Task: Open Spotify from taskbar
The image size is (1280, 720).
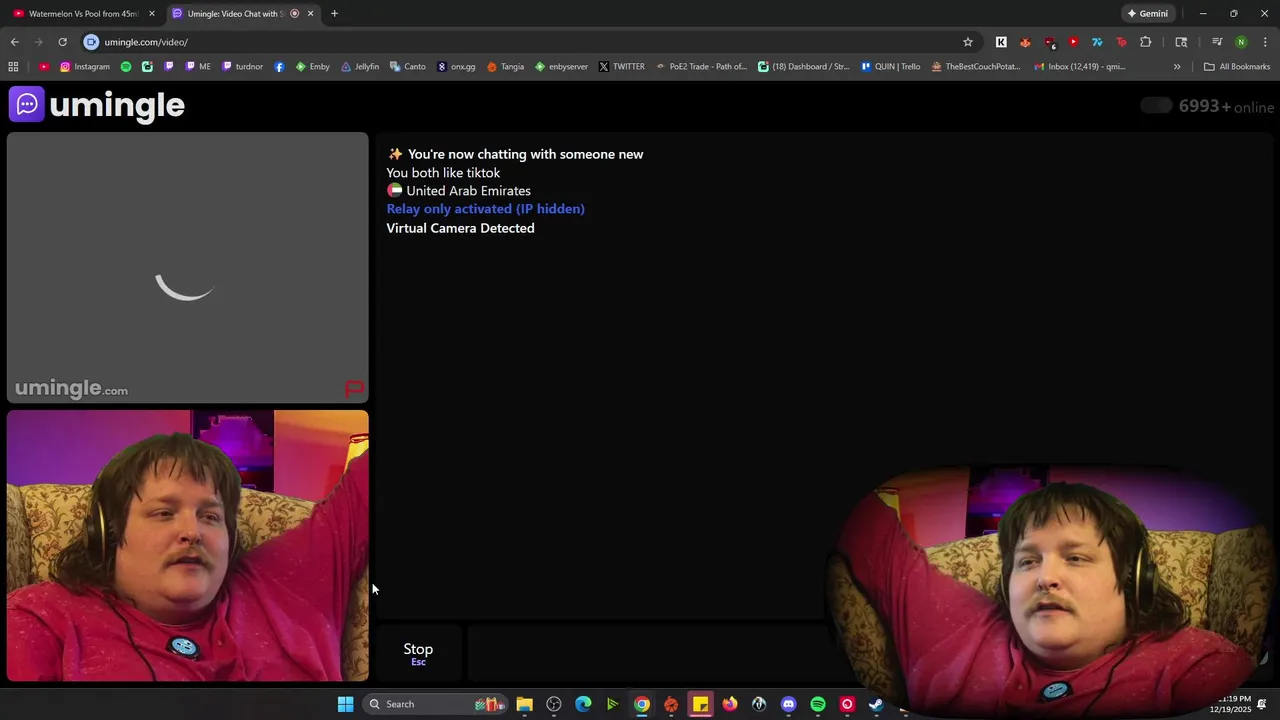Action: coord(818,704)
